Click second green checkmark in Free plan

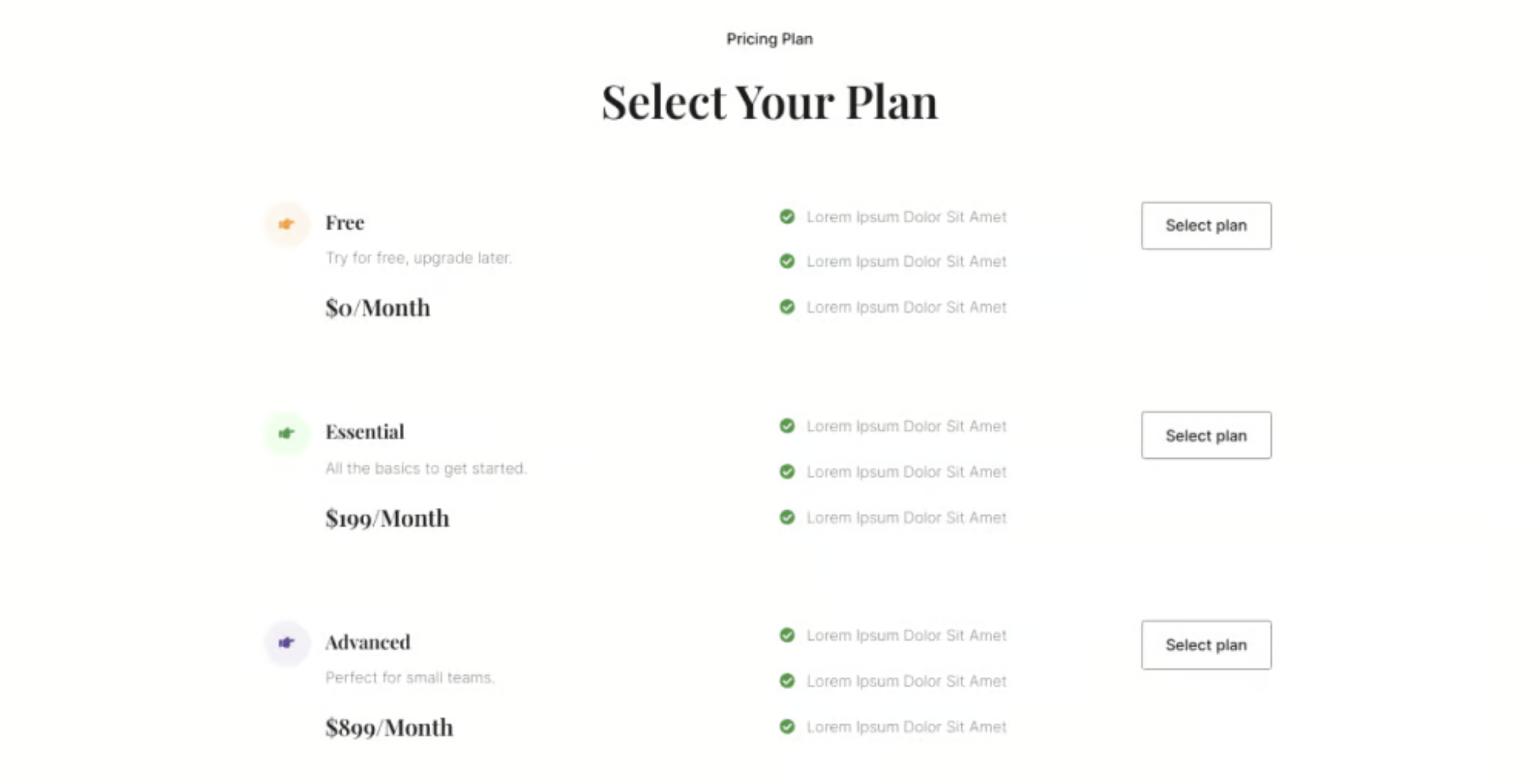pos(787,261)
